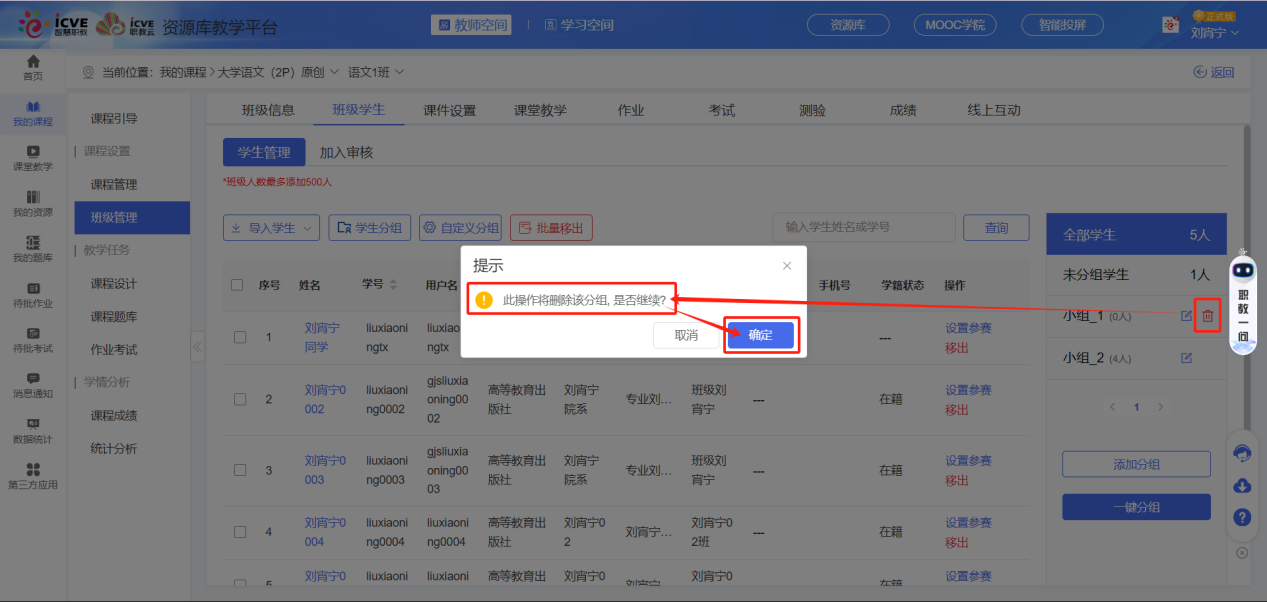Switch to the 加入审核 tab
This screenshot has width=1267, height=602.
pos(346,152)
